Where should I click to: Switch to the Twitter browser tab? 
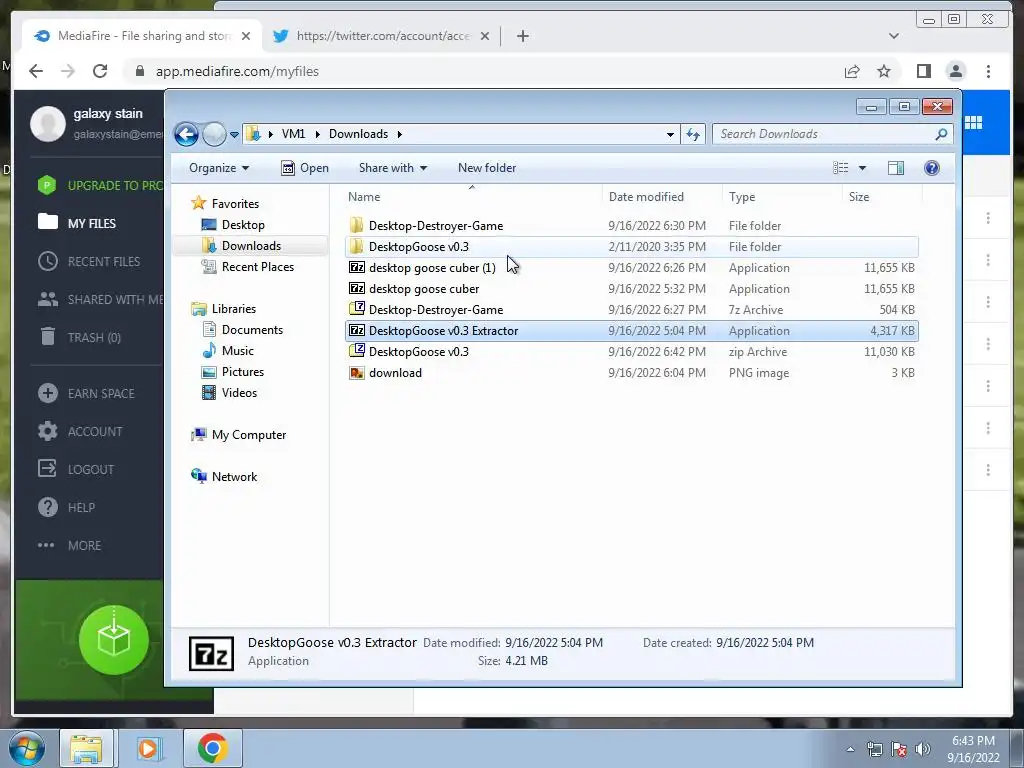(x=382, y=36)
